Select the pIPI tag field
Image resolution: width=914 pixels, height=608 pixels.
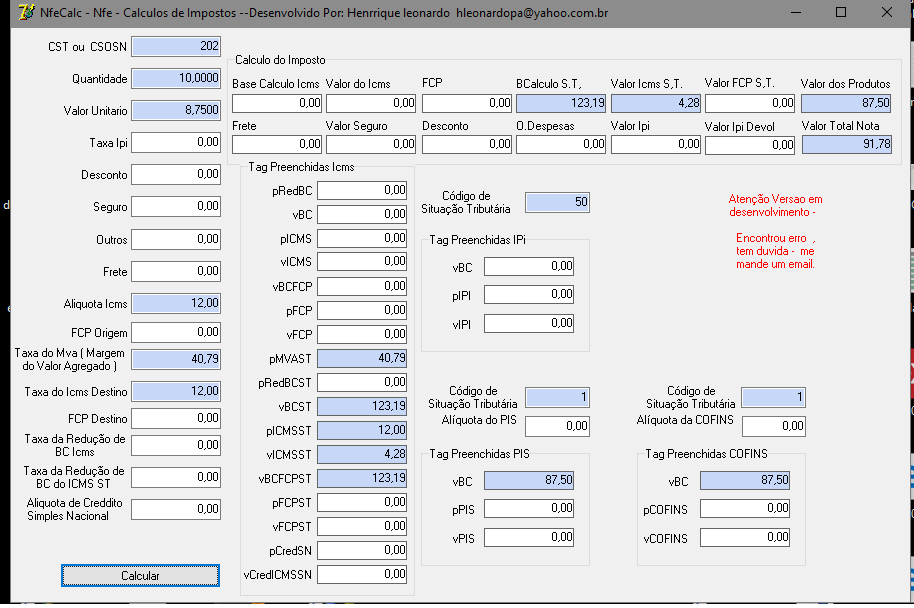[529, 295]
